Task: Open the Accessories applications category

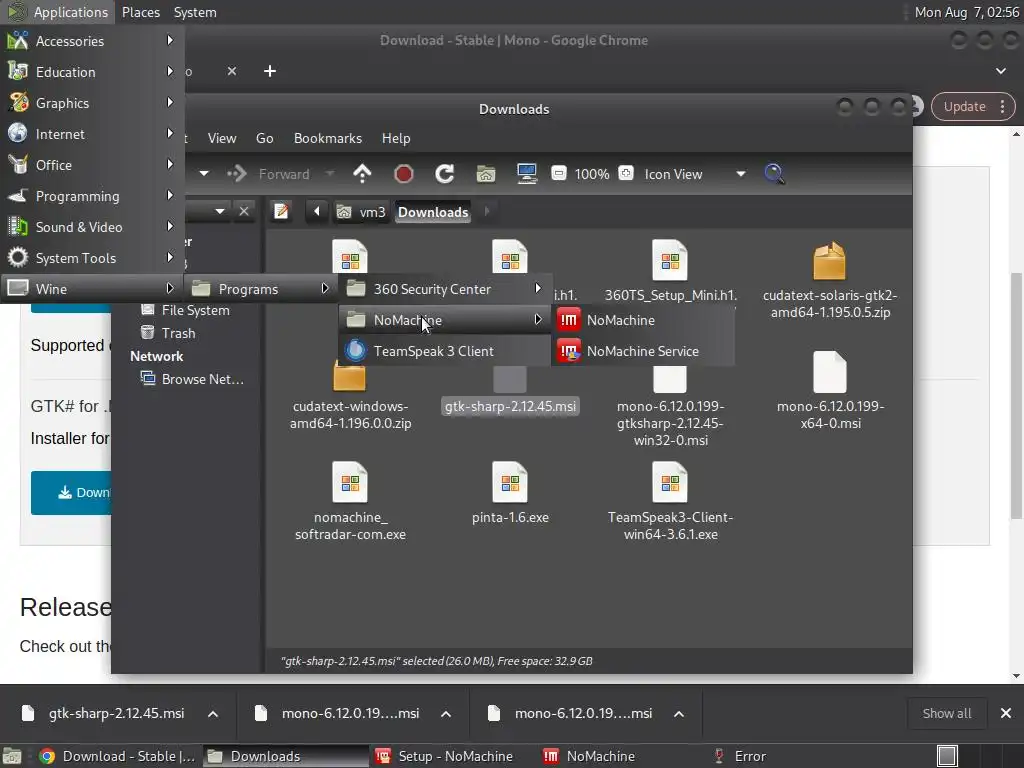Action: click(x=92, y=41)
